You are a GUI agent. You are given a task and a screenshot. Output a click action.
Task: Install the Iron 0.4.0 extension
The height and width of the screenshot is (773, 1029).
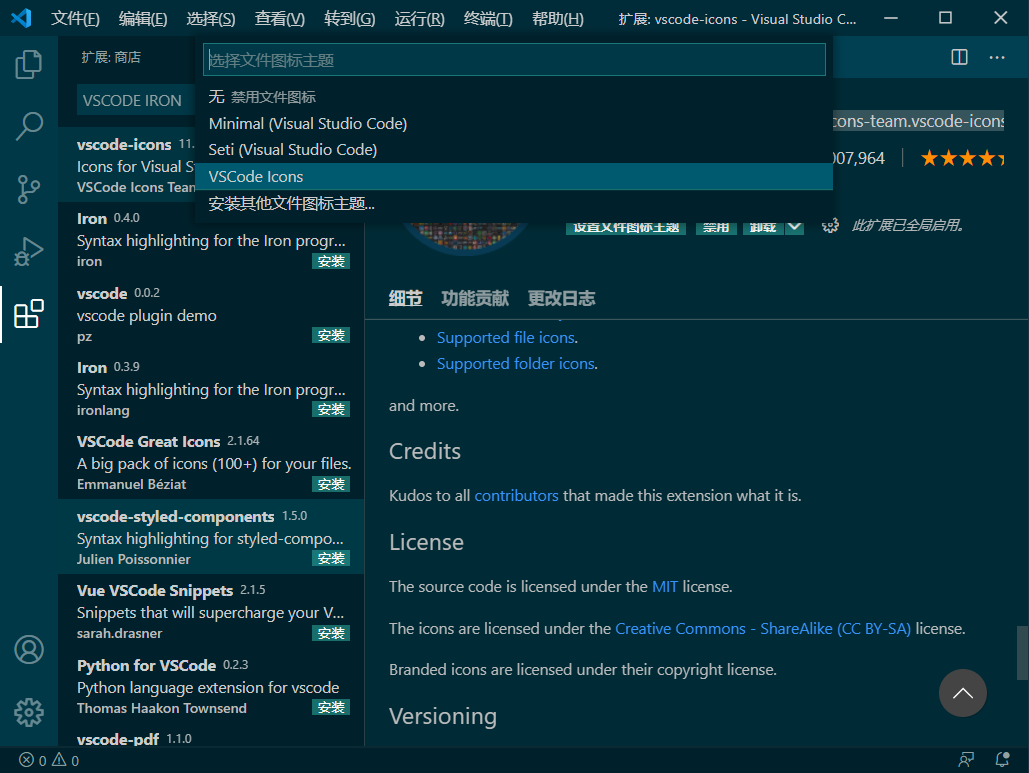pos(331,261)
